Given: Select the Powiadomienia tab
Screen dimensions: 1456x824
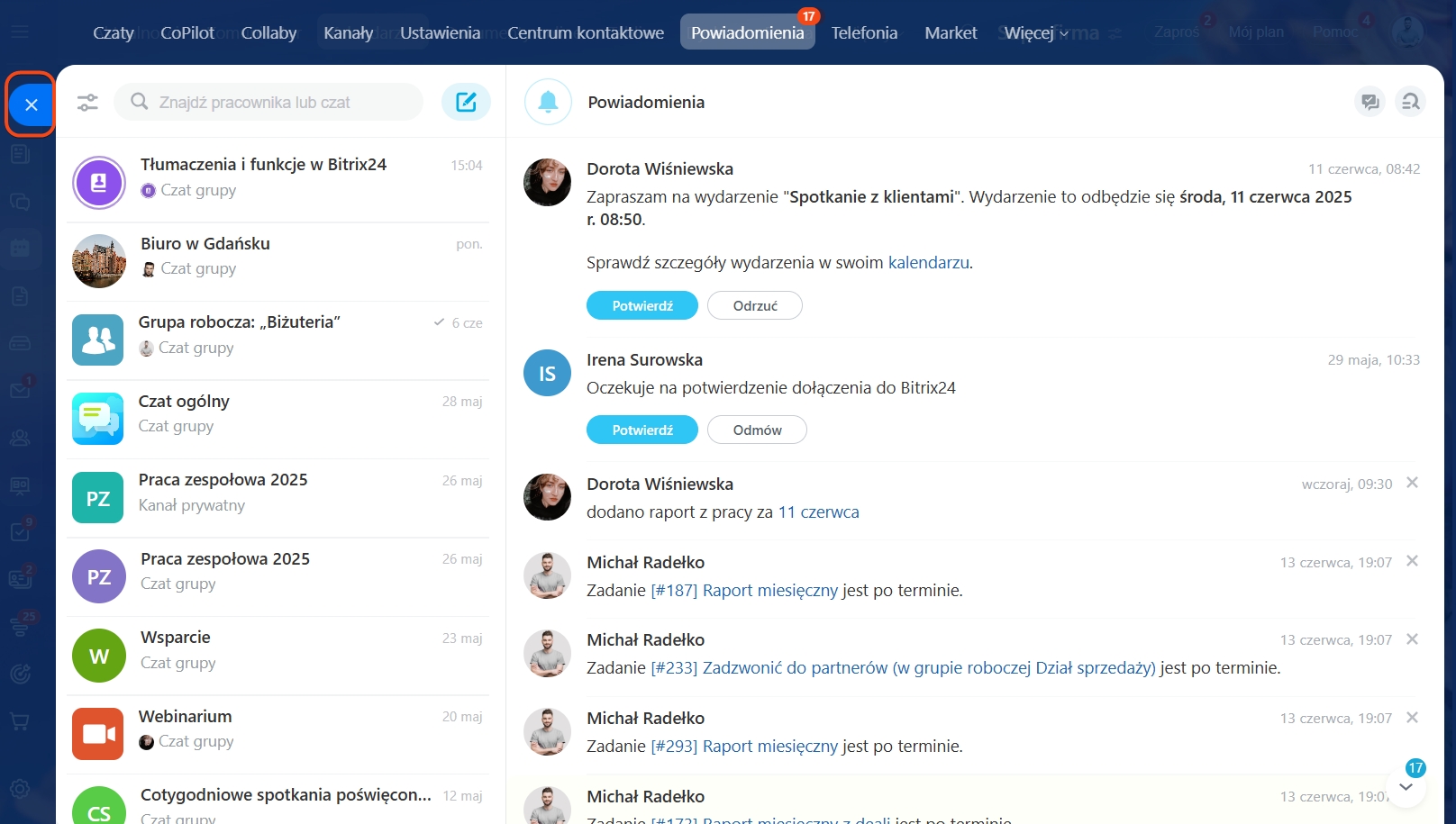Looking at the screenshot, I should tap(747, 32).
